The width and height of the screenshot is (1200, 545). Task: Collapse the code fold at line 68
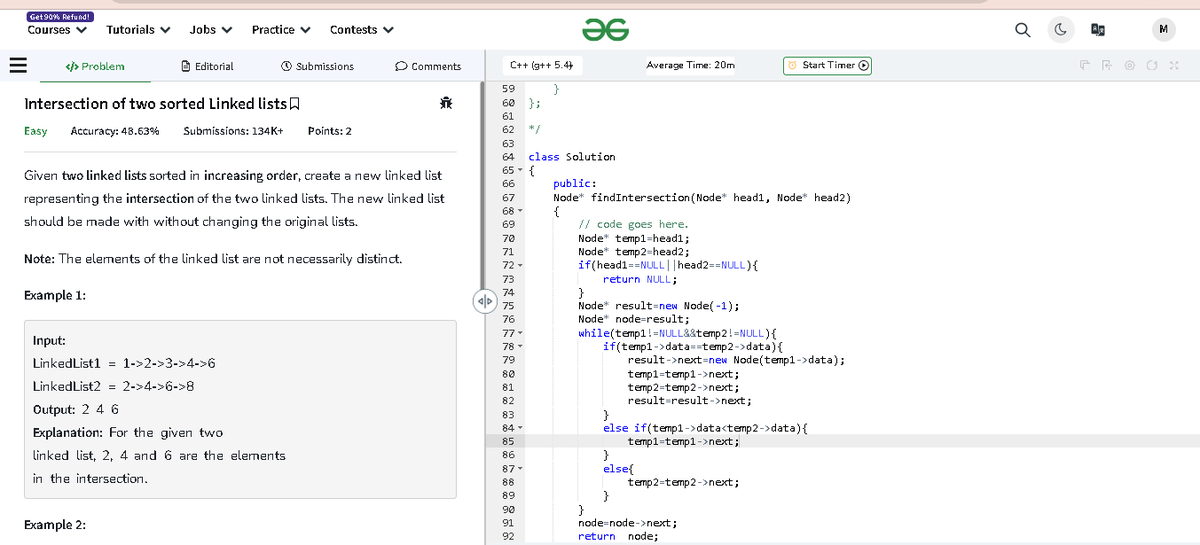pyautogui.click(x=521, y=212)
